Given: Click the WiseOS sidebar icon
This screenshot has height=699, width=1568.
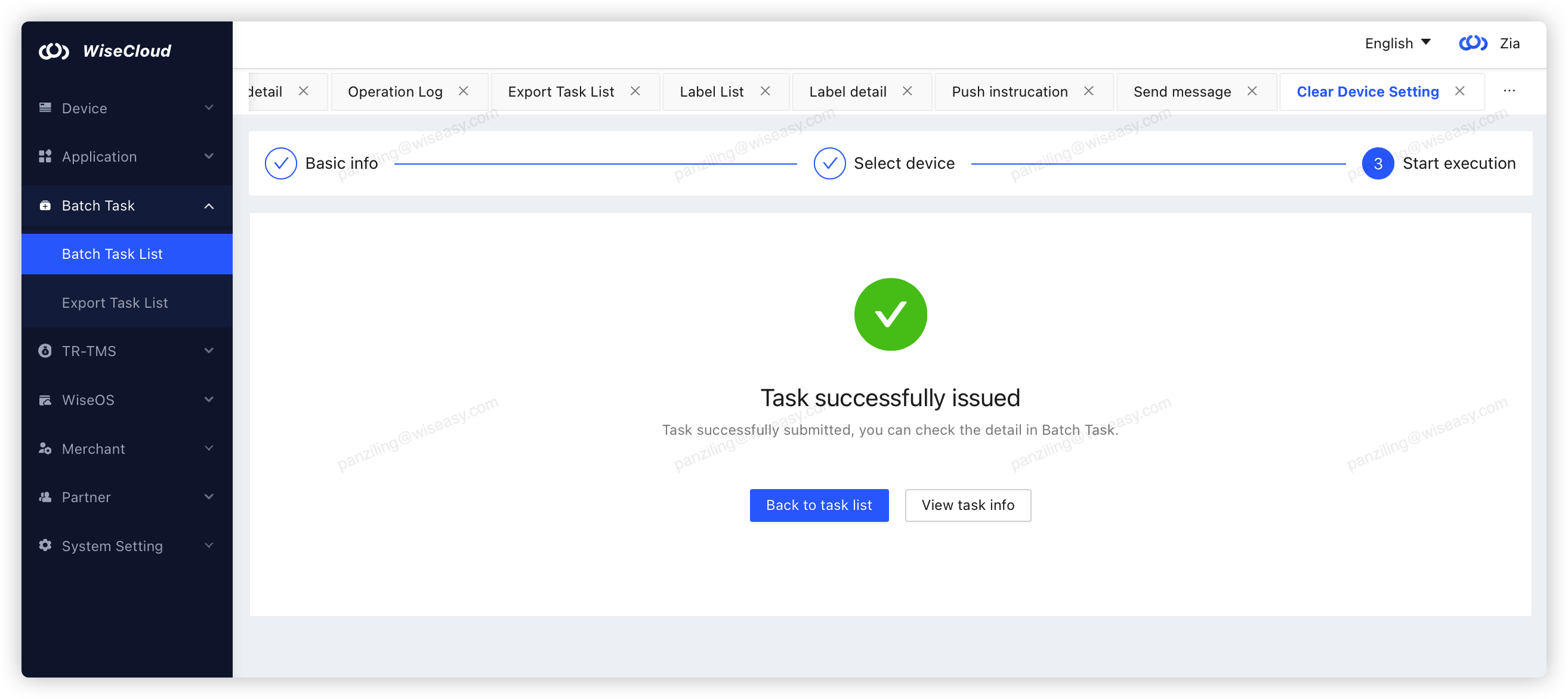Looking at the screenshot, I should pos(45,400).
